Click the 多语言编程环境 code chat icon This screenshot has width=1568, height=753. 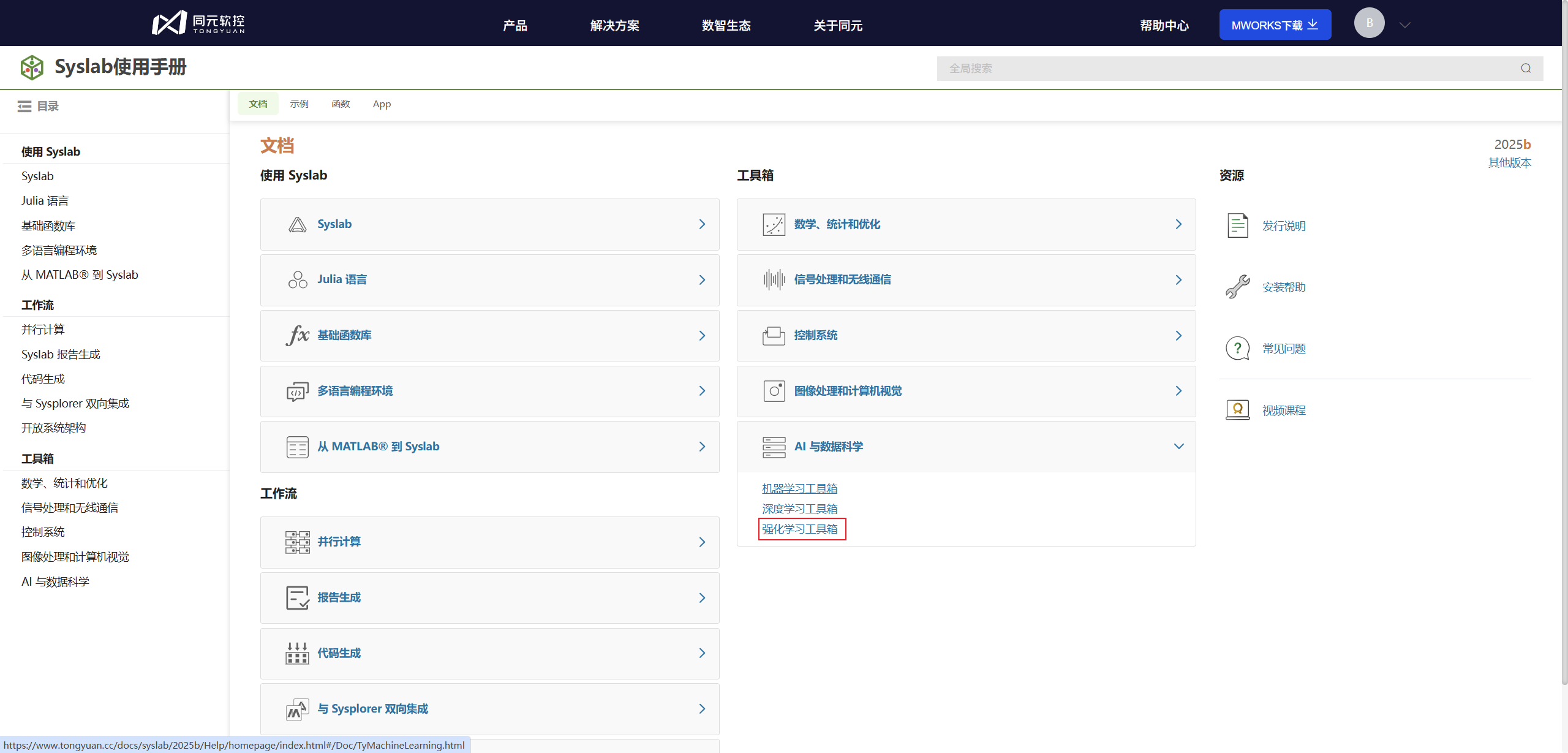tap(297, 391)
